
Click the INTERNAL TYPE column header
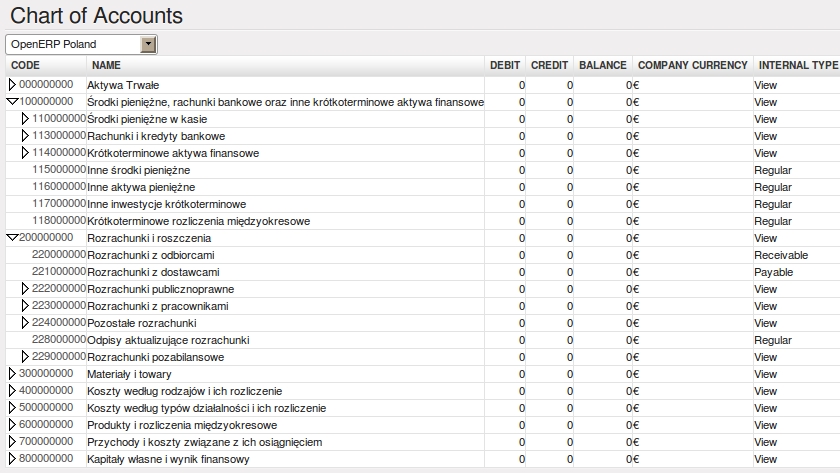click(x=797, y=65)
